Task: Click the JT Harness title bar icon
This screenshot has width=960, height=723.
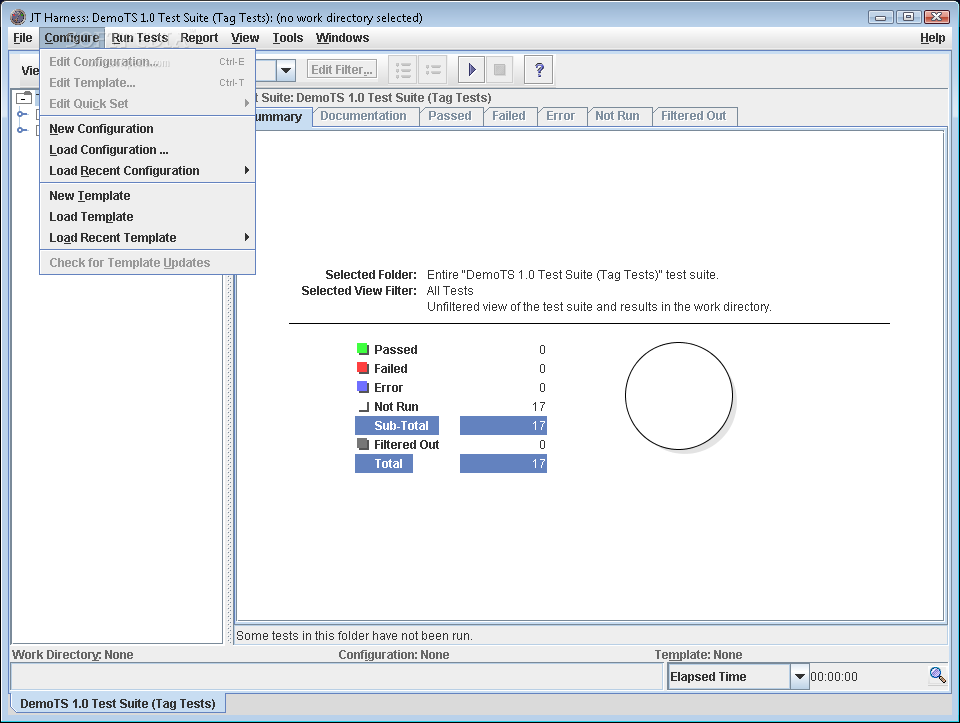Action: (18, 17)
